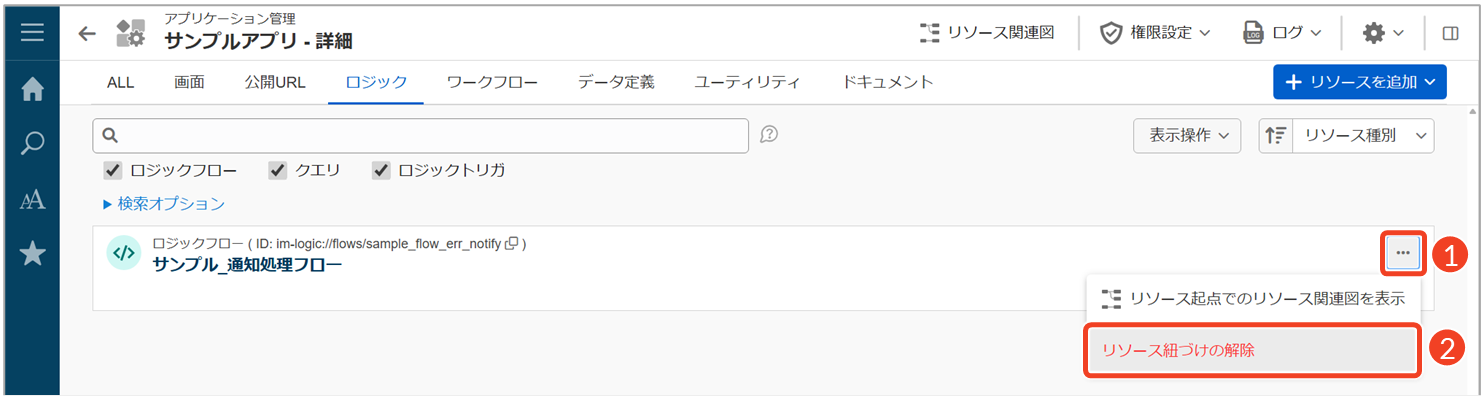Click the search help question icon
The image size is (1484, 403).
[x=769, y=135]
